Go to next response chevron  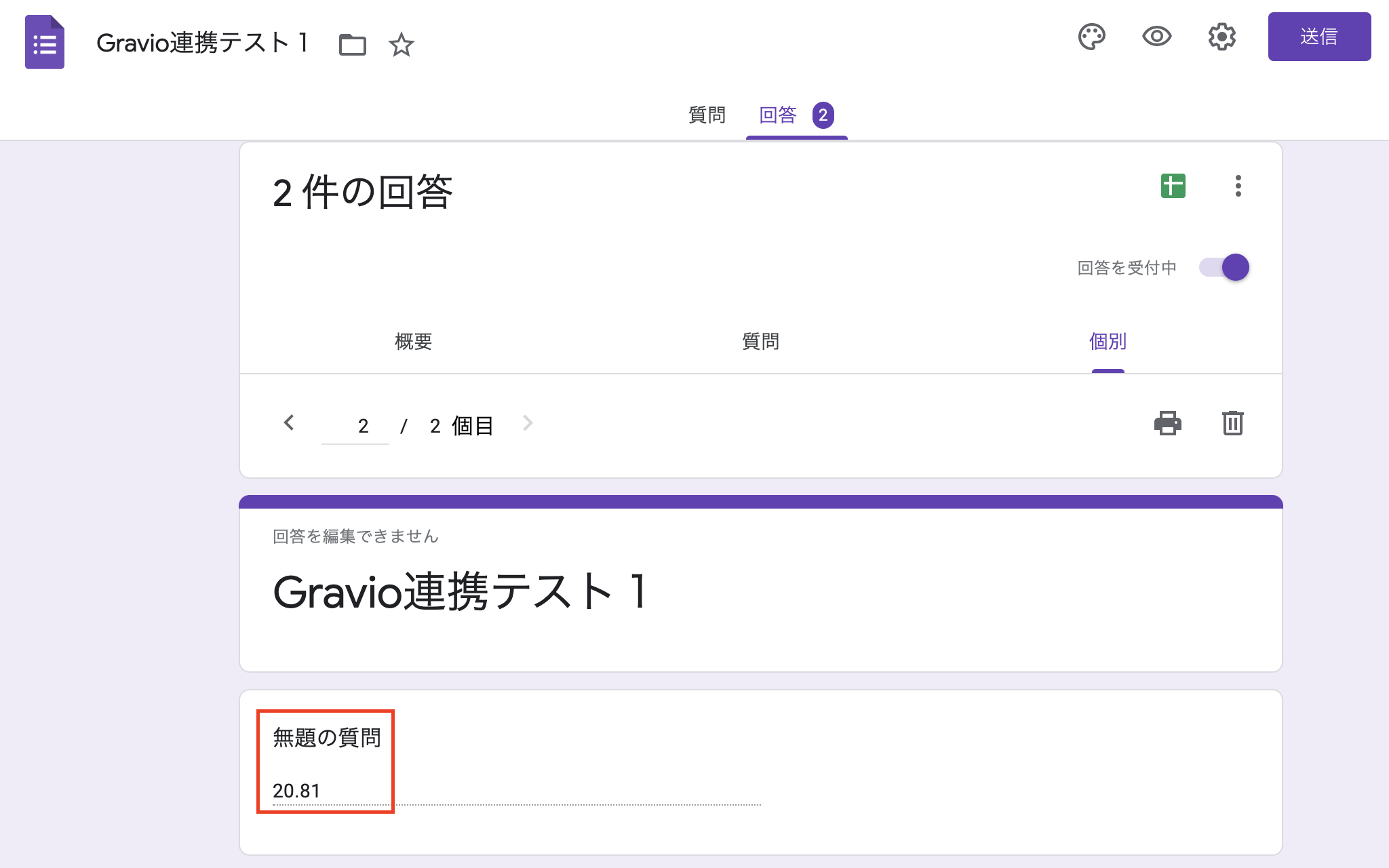click(528, 423)
